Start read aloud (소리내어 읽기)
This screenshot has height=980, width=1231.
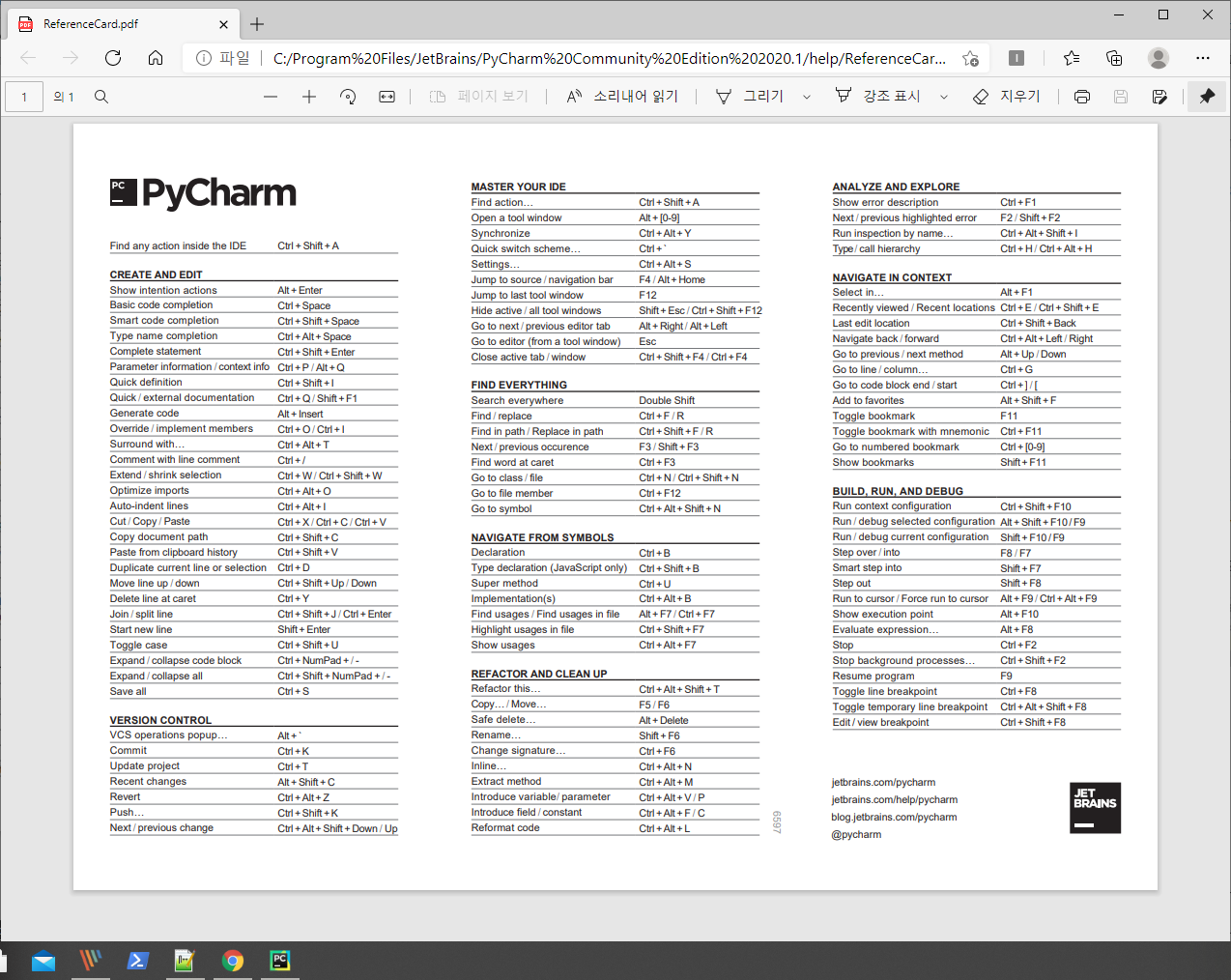[x=622, y=97]
